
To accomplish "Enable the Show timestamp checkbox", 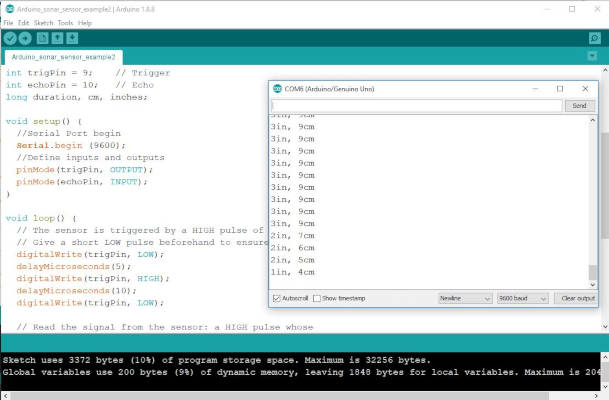I will pyautogui.click(x=317, y=298).
